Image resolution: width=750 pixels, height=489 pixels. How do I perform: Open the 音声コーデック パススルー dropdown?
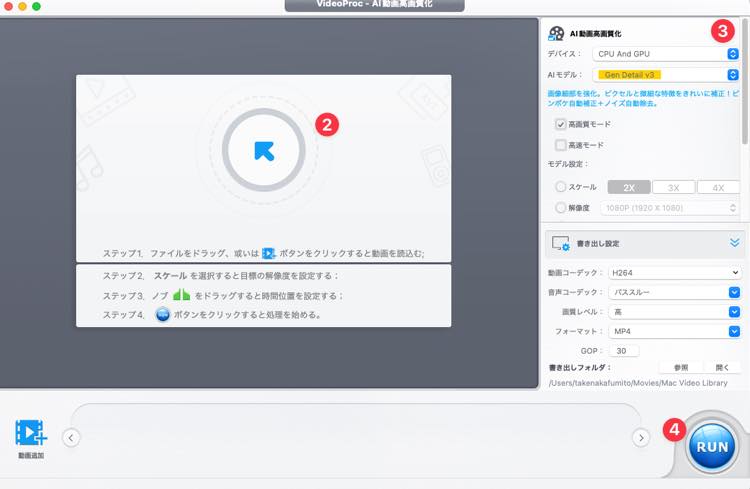pos(674,292)
